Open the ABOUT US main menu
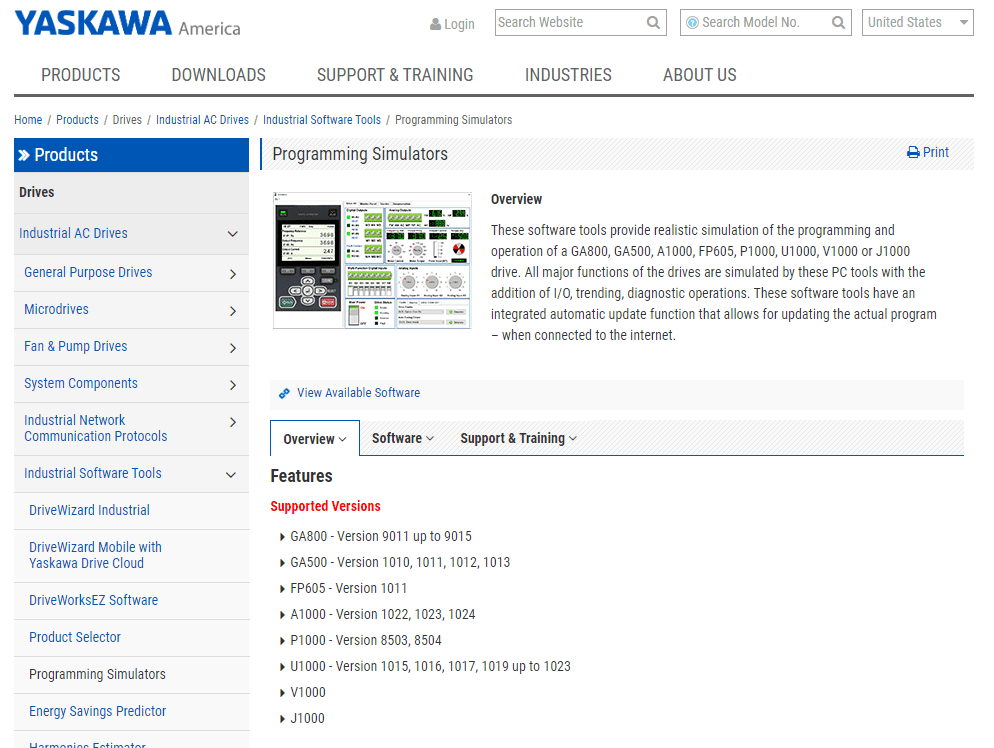994x748 pixels. [x=700, y=75]
